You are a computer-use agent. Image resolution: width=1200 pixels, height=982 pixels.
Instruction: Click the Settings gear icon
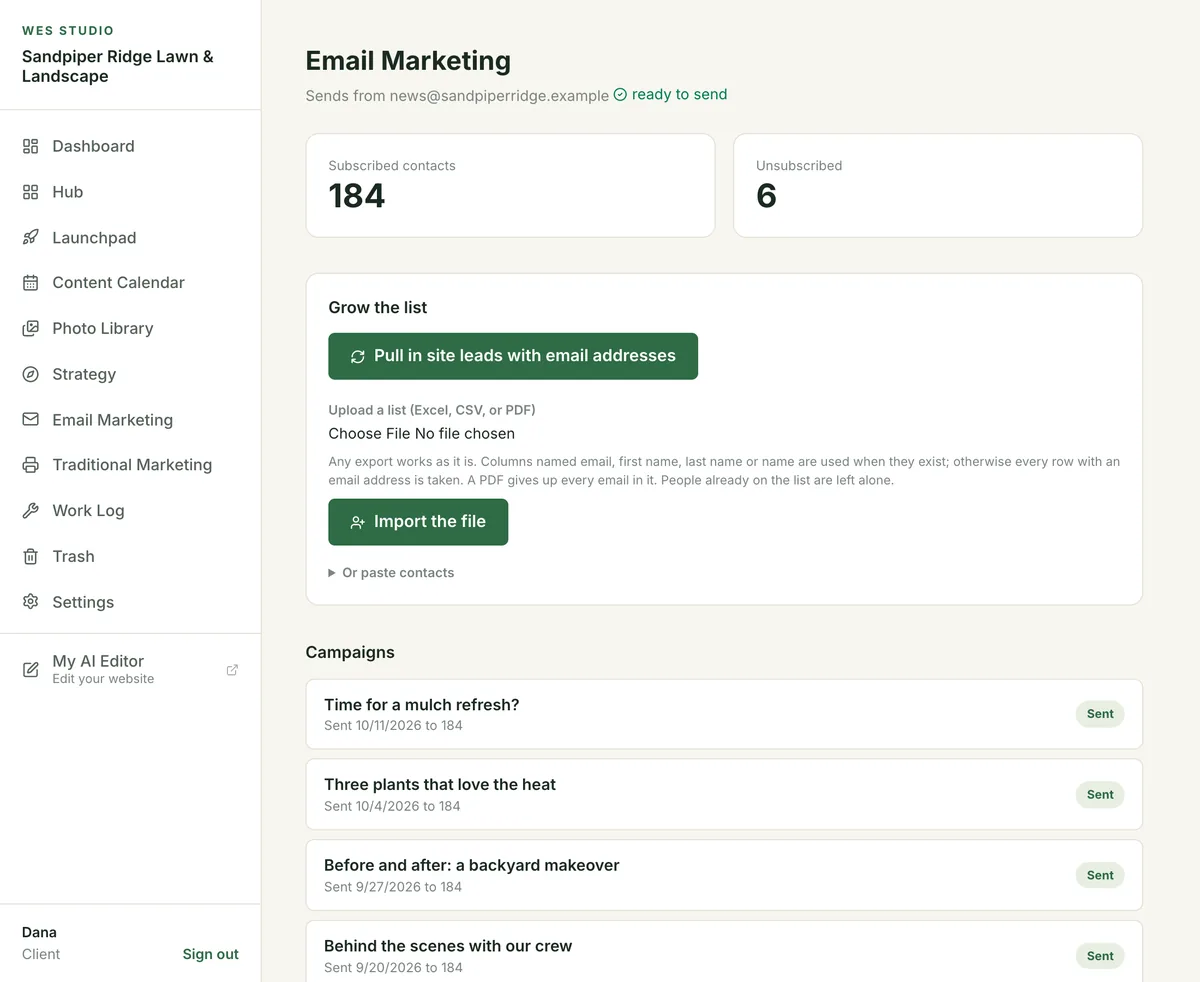31,602
